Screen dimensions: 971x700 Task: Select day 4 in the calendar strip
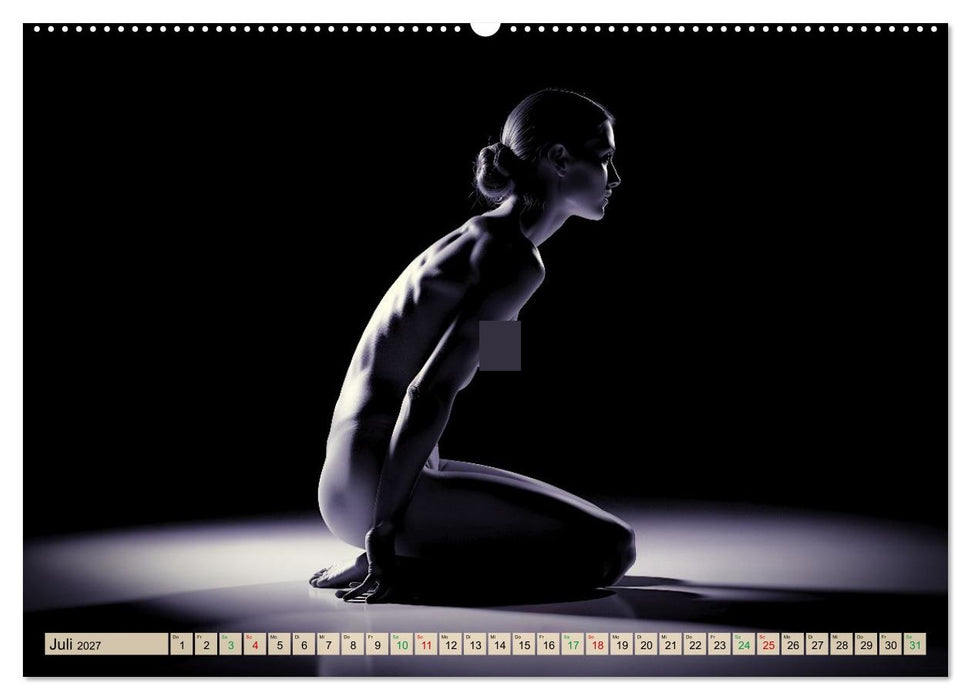click(255, 644)
